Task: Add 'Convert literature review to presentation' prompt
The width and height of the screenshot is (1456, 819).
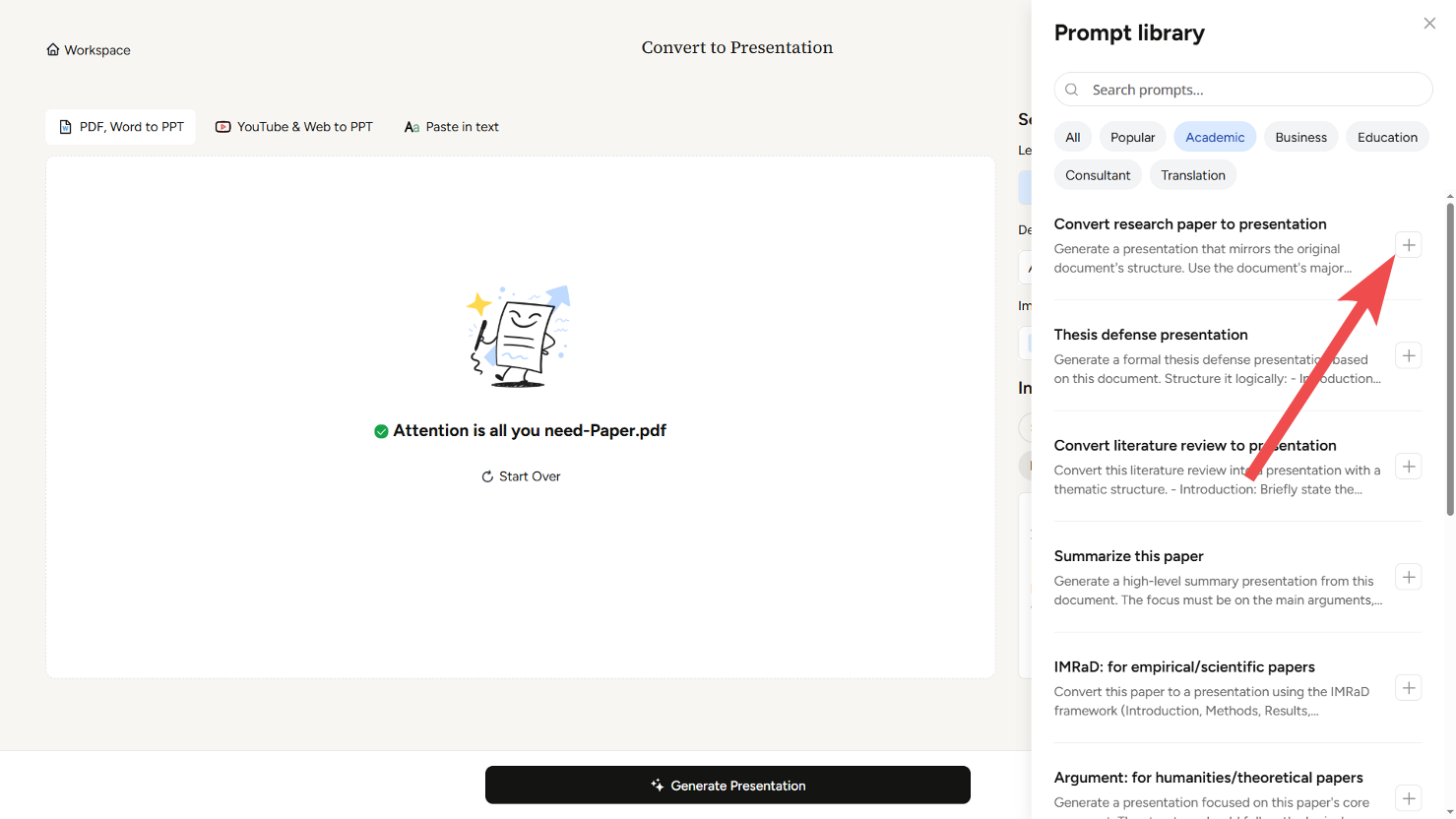Action: click(1409, 467)
